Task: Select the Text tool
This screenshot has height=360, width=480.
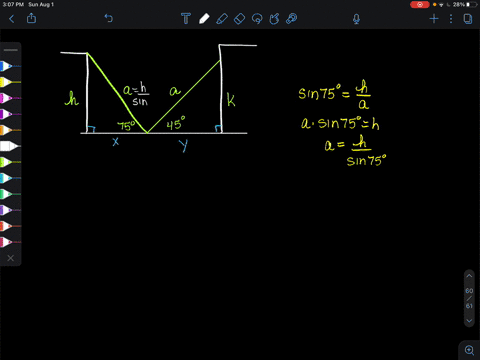Action: pos(186,18)
